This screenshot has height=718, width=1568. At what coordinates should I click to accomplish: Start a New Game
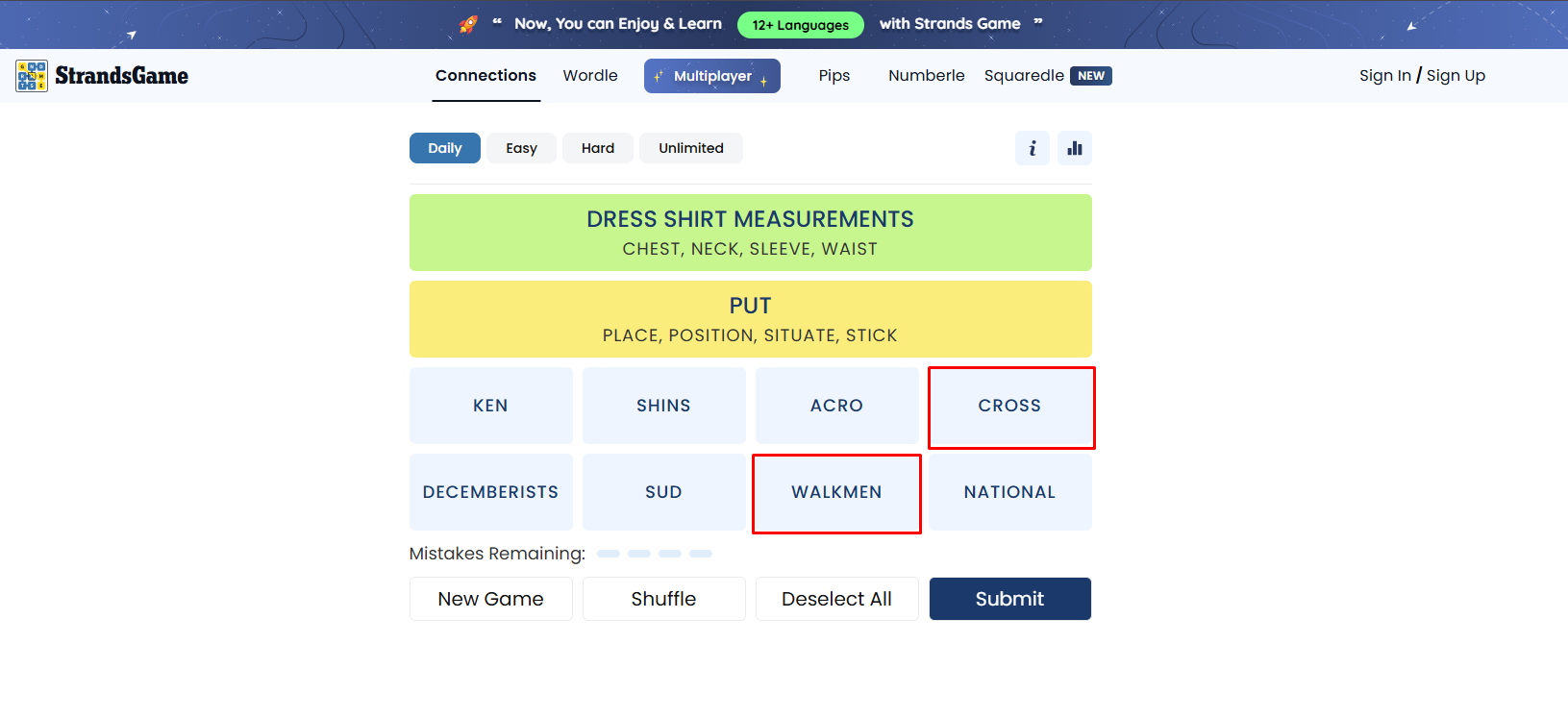490,599
